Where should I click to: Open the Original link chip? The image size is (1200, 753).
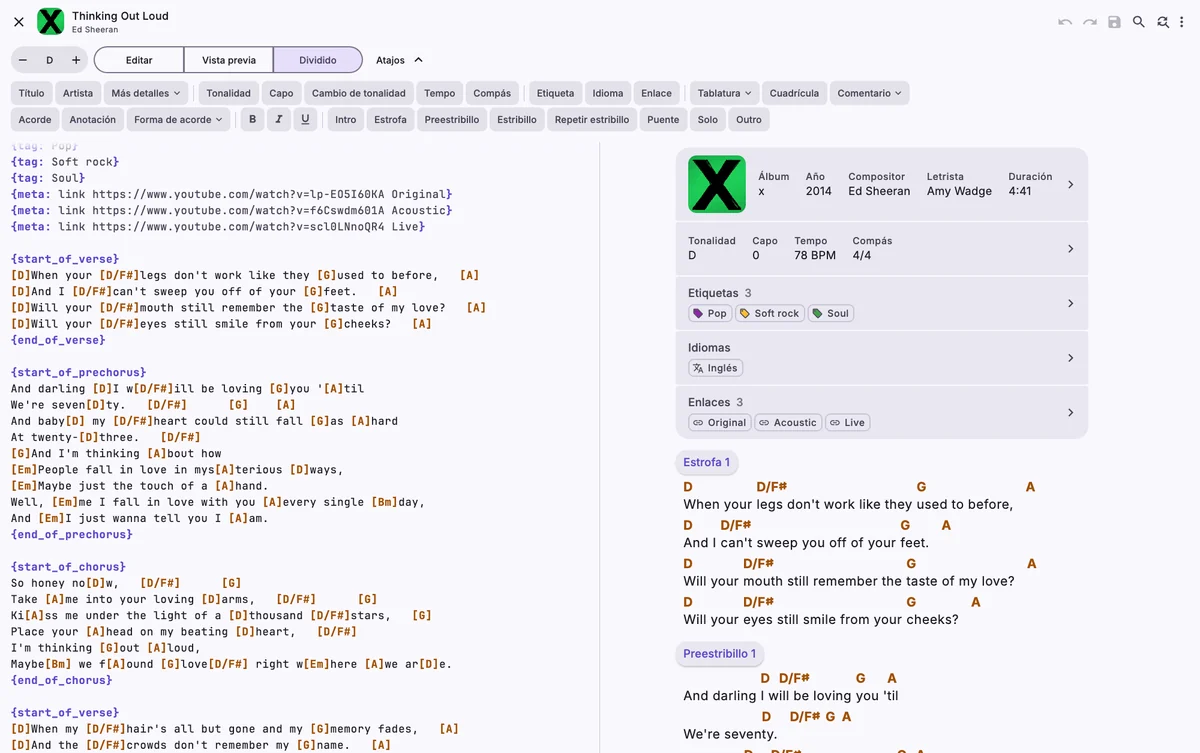(x=720, y=422)
